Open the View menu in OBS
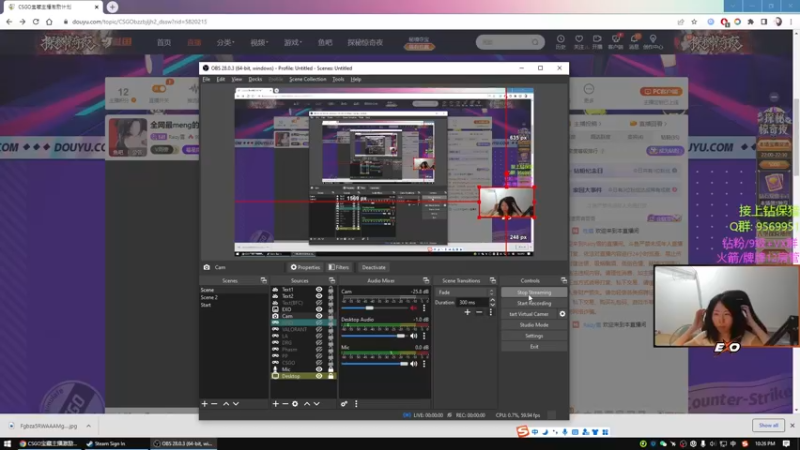Screen dimensions: 800x450 point(237,79)
